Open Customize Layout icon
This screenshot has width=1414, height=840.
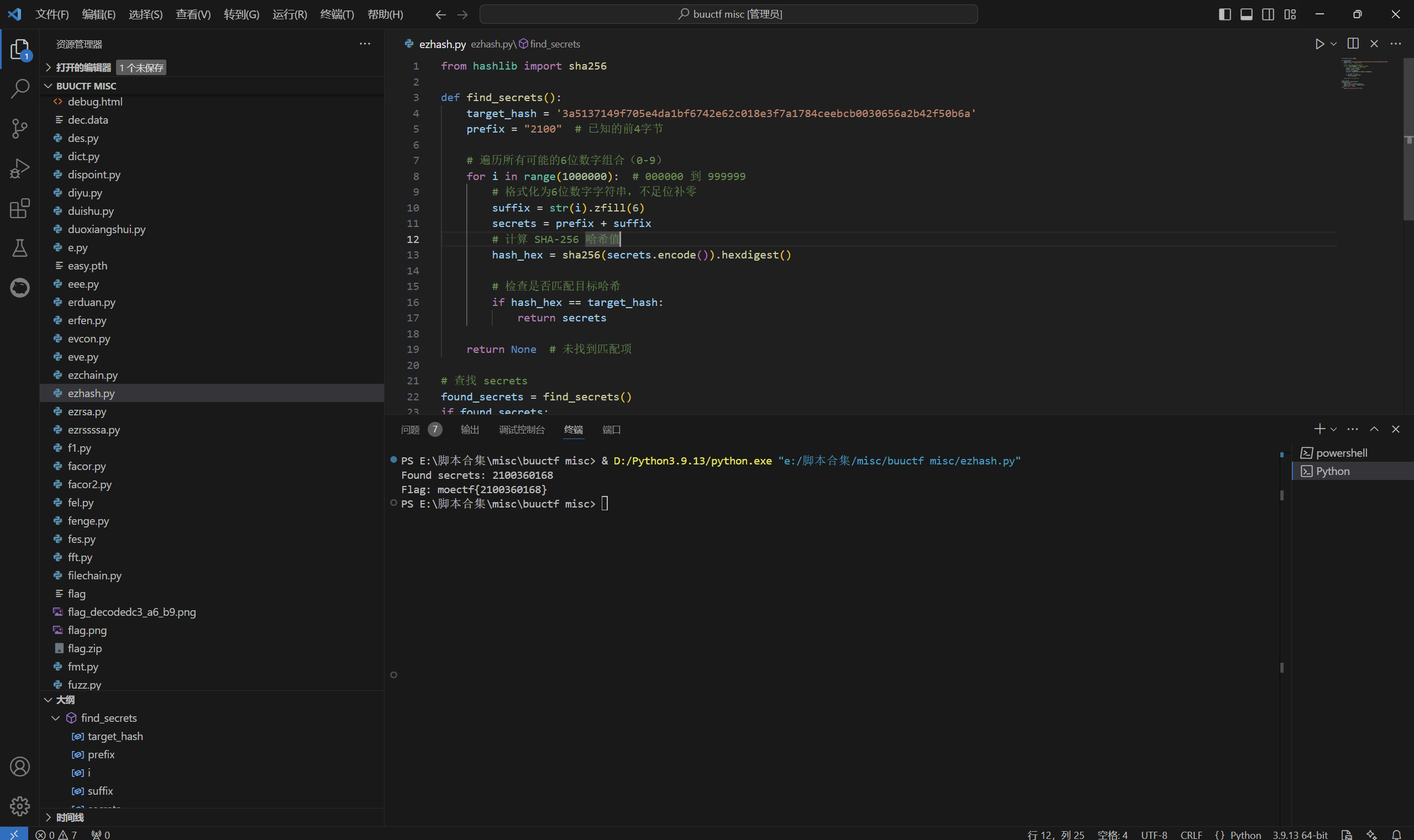(x=1290, y=14)
